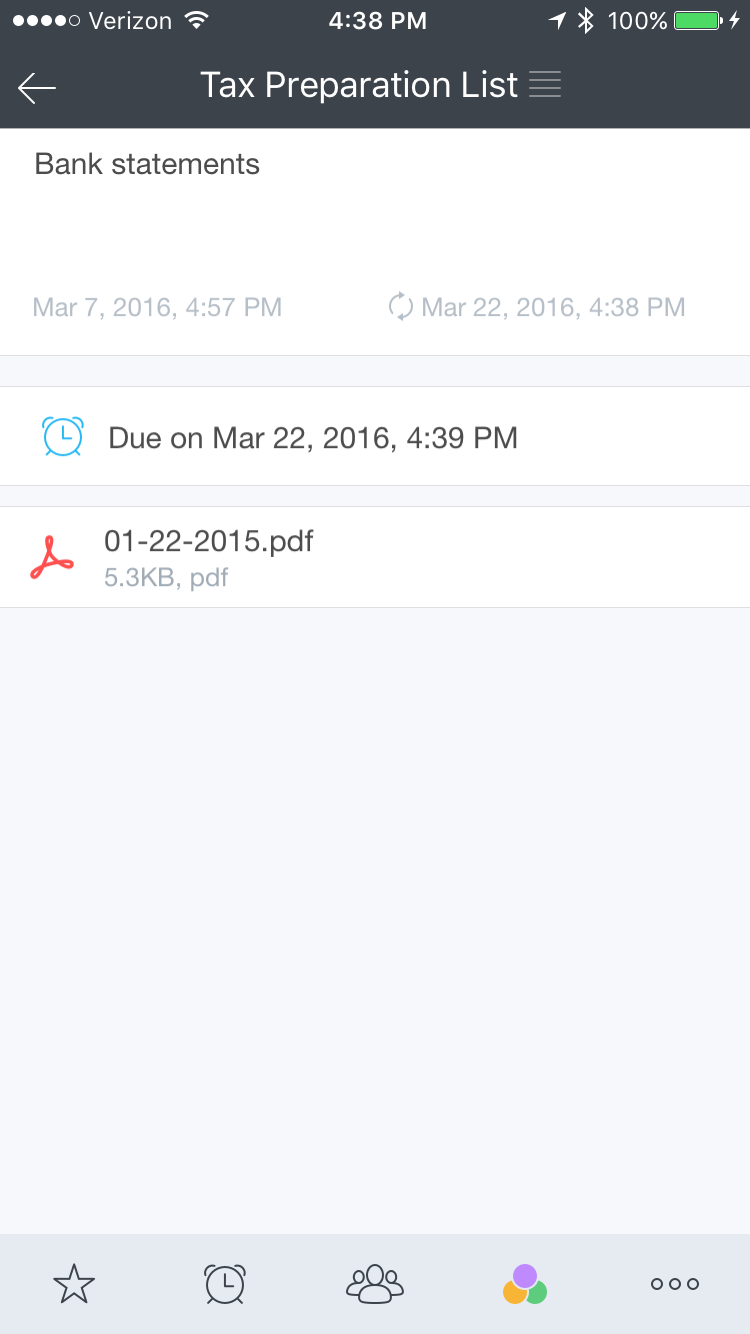
Task: Change the Due on Mar 22 date
Action: (312, 437)
